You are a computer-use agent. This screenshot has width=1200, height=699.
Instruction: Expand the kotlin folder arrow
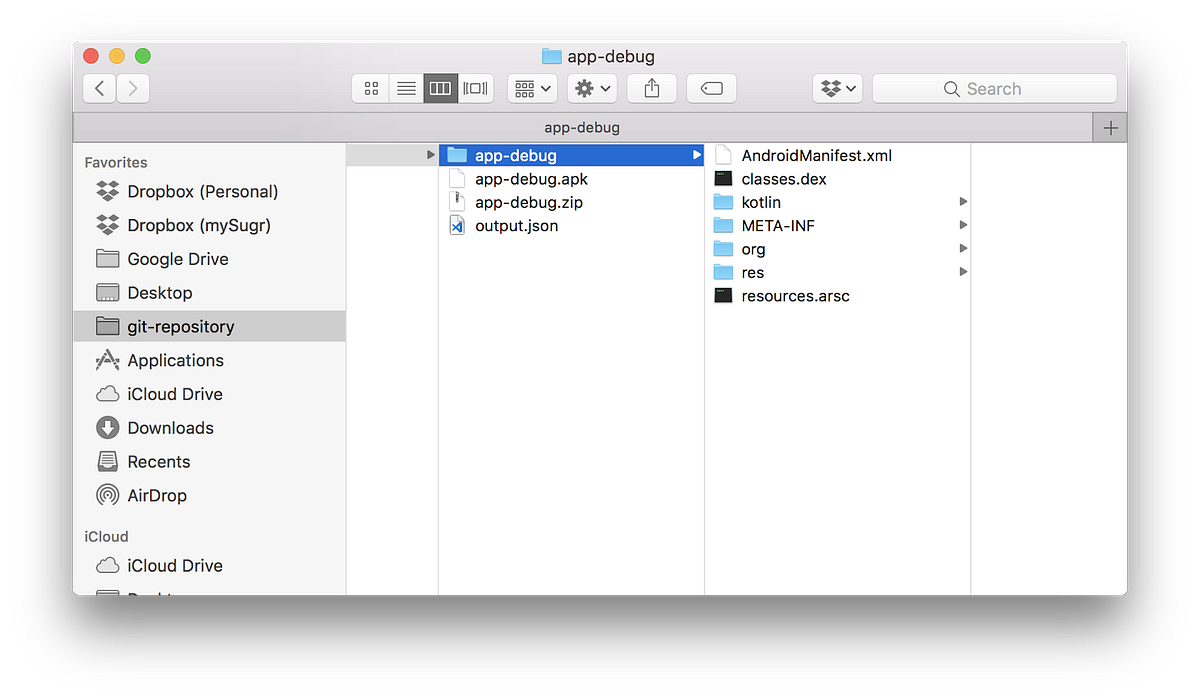click(963, 202)
